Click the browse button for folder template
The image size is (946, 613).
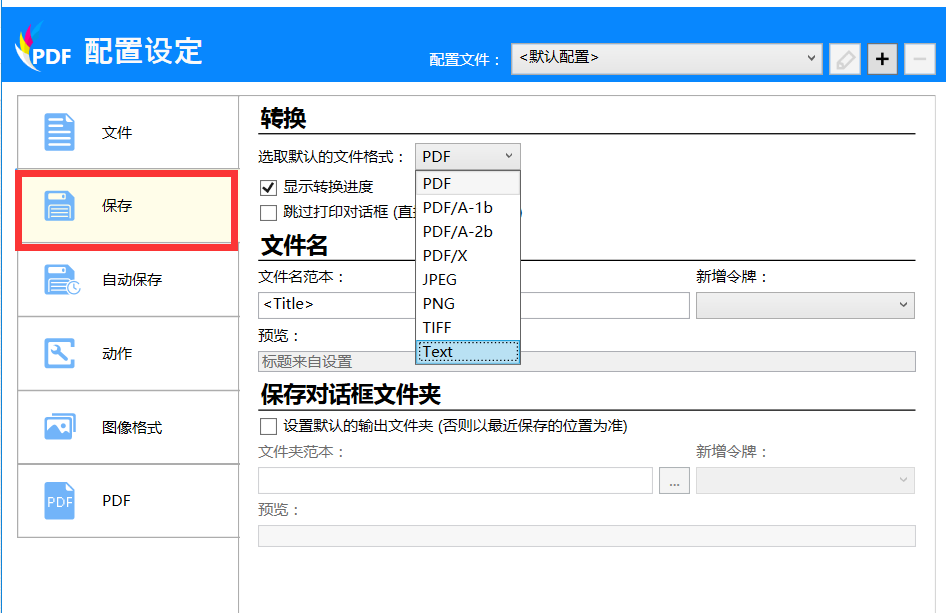click(x=674, y=480)
